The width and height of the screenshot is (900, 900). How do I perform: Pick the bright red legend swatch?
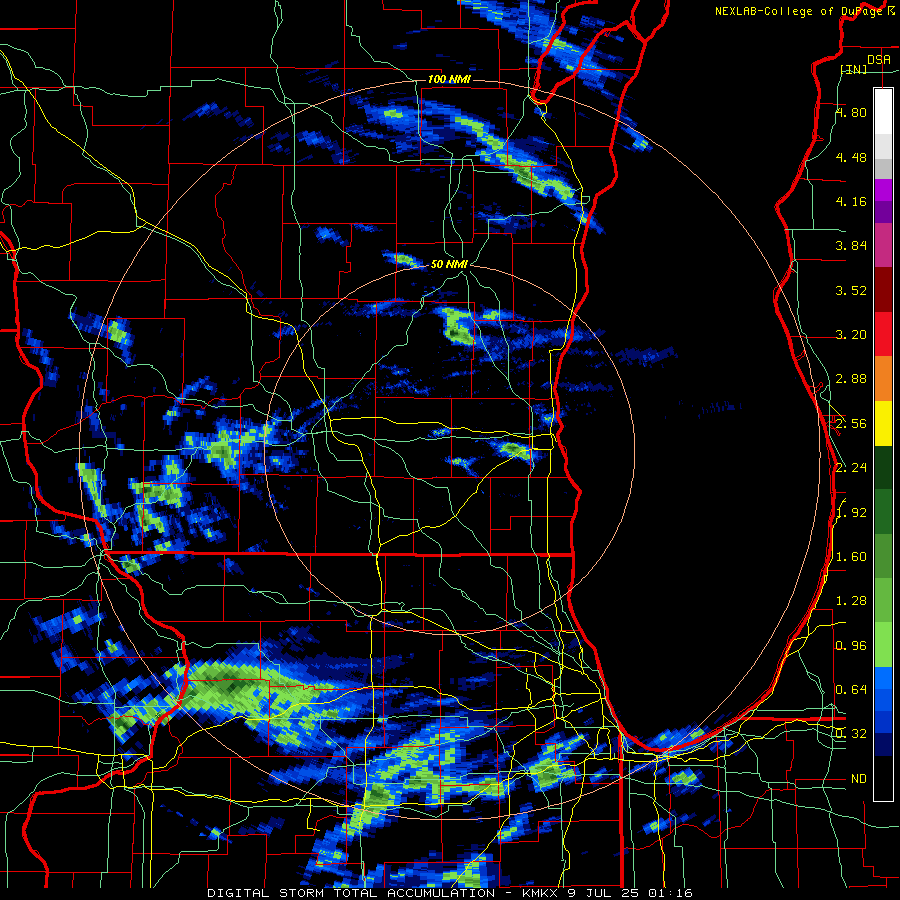(883, 335)
